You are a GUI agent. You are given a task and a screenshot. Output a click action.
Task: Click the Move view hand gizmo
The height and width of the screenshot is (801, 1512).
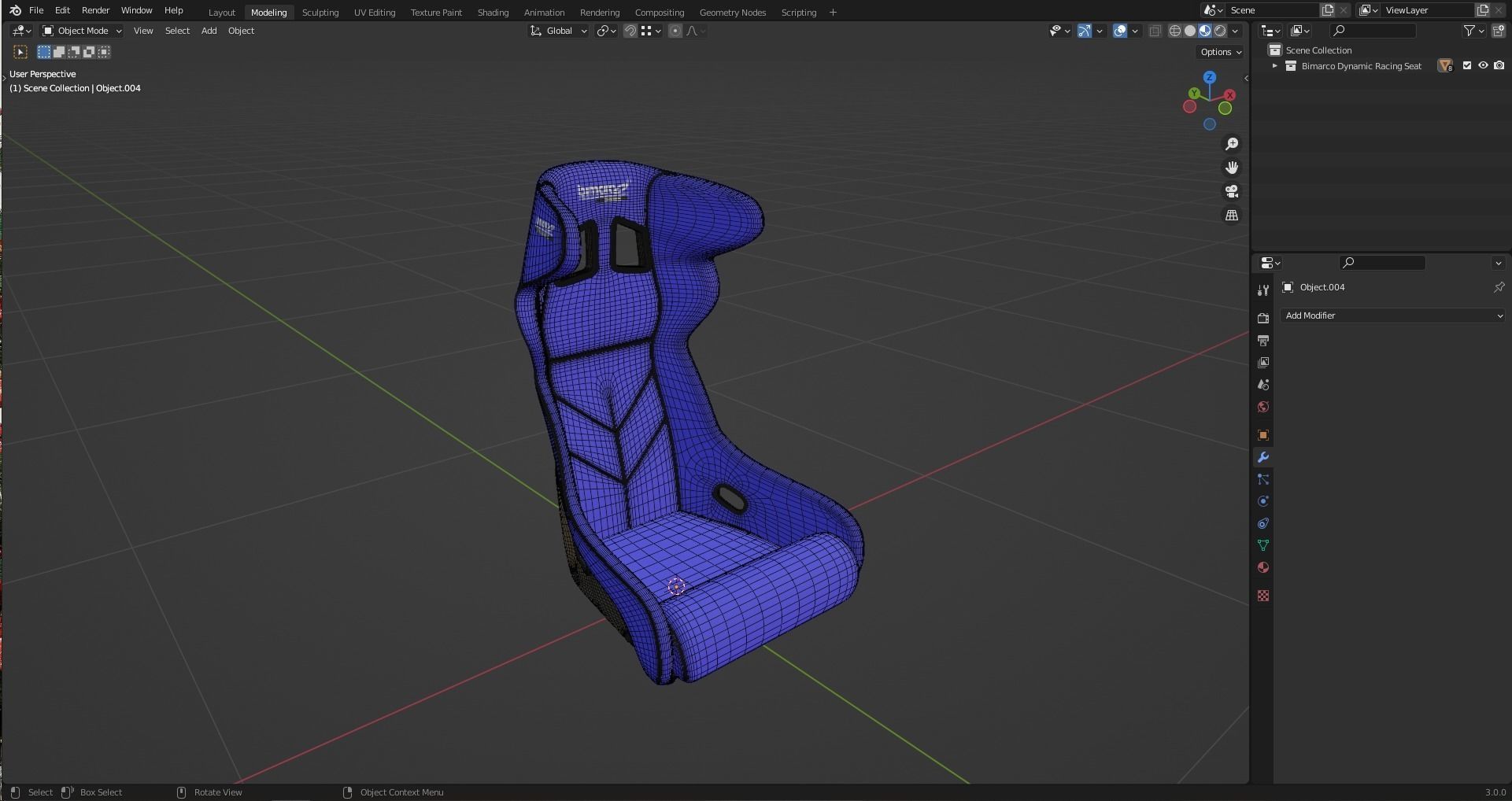pyautogui.click(x=1232, y=168)
